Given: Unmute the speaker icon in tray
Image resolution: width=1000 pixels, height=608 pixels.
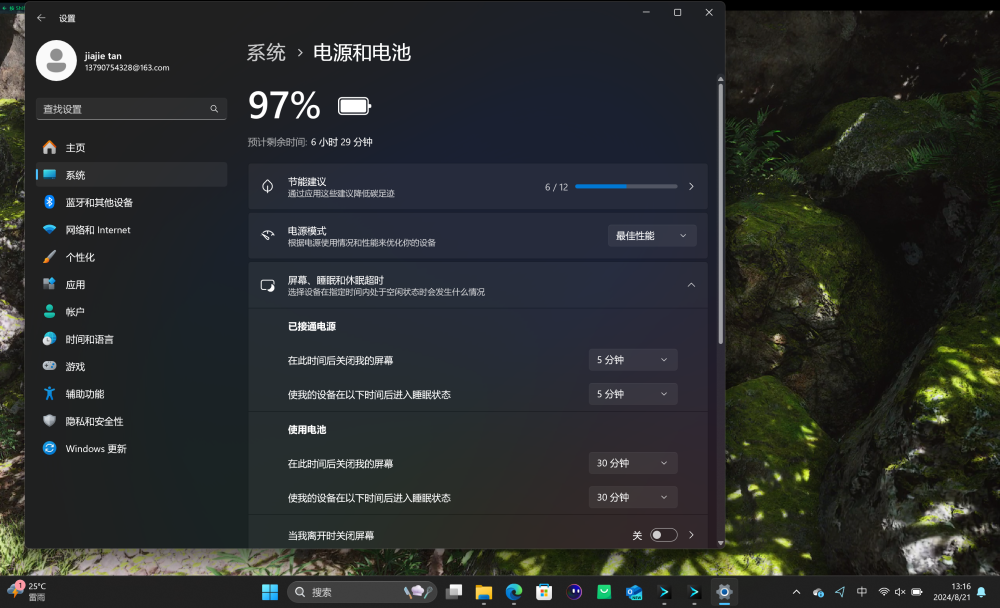Looking at the screenshot, I should pyautogui.click(x=898, y=591).
